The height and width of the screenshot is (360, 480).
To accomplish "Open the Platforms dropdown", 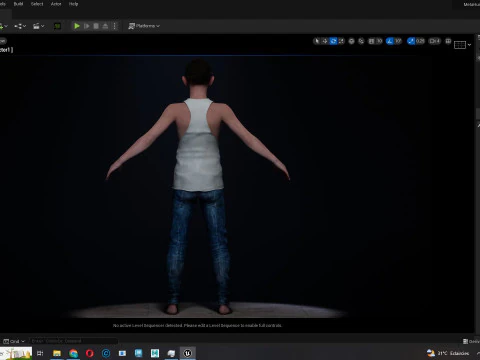I will 144,26.
